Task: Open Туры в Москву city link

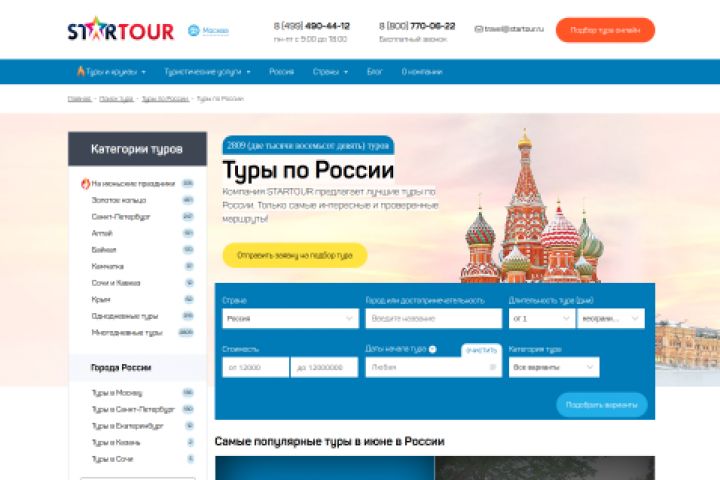Action: click(x=117, y=393)
